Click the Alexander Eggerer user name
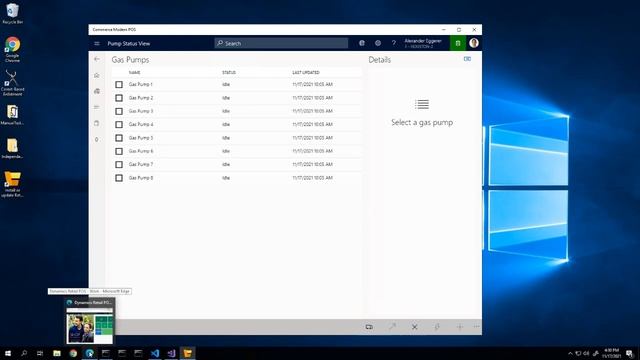 coord(423,41)
